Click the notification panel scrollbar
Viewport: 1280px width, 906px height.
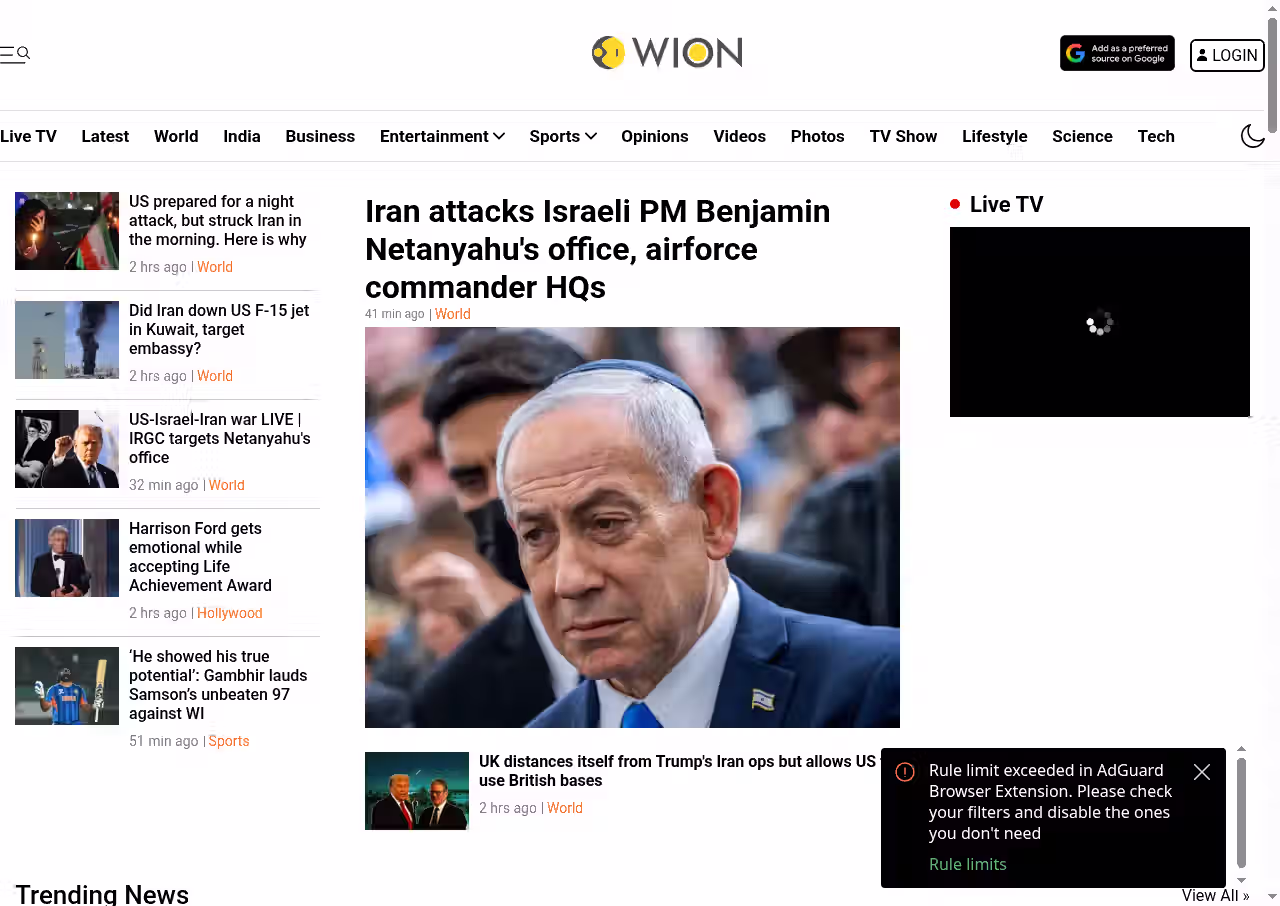click(1241, 812)
